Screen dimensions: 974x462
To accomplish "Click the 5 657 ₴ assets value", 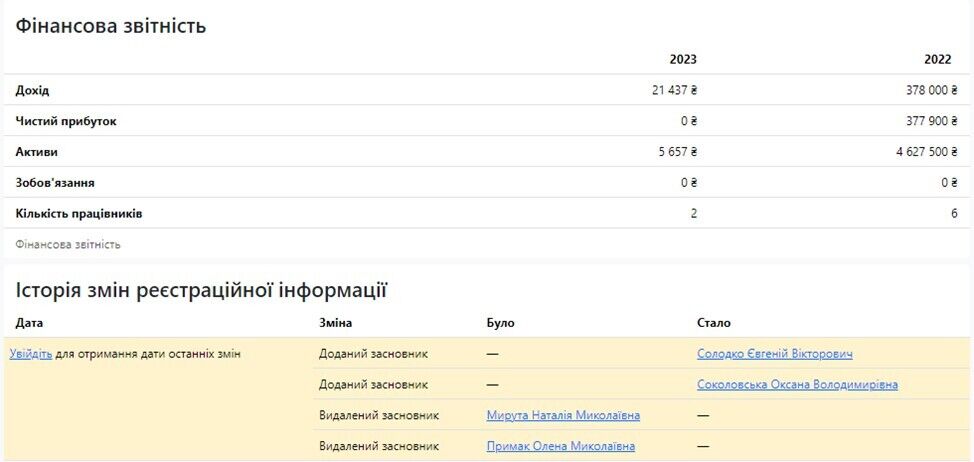I will tap(678, 152).
